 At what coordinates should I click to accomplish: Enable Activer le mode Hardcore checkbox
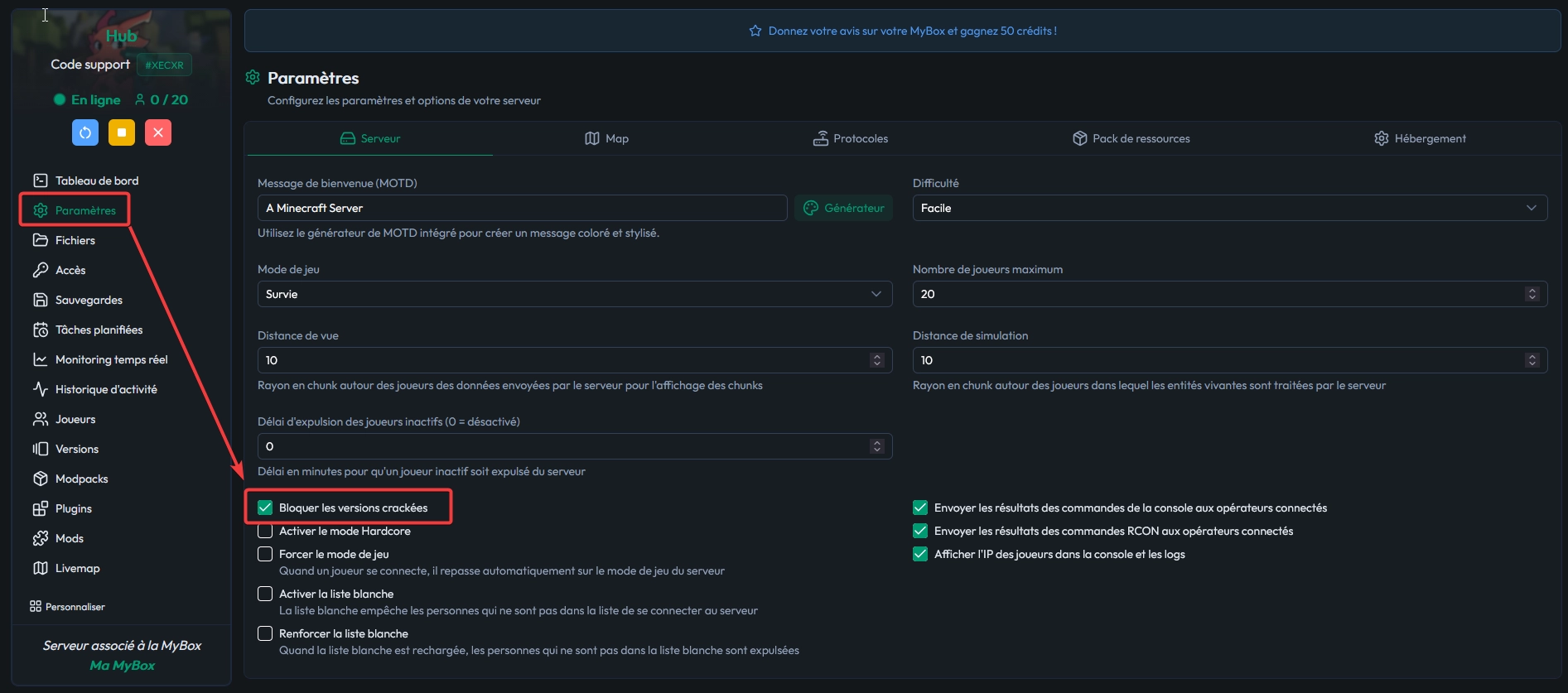click(265, 531)
